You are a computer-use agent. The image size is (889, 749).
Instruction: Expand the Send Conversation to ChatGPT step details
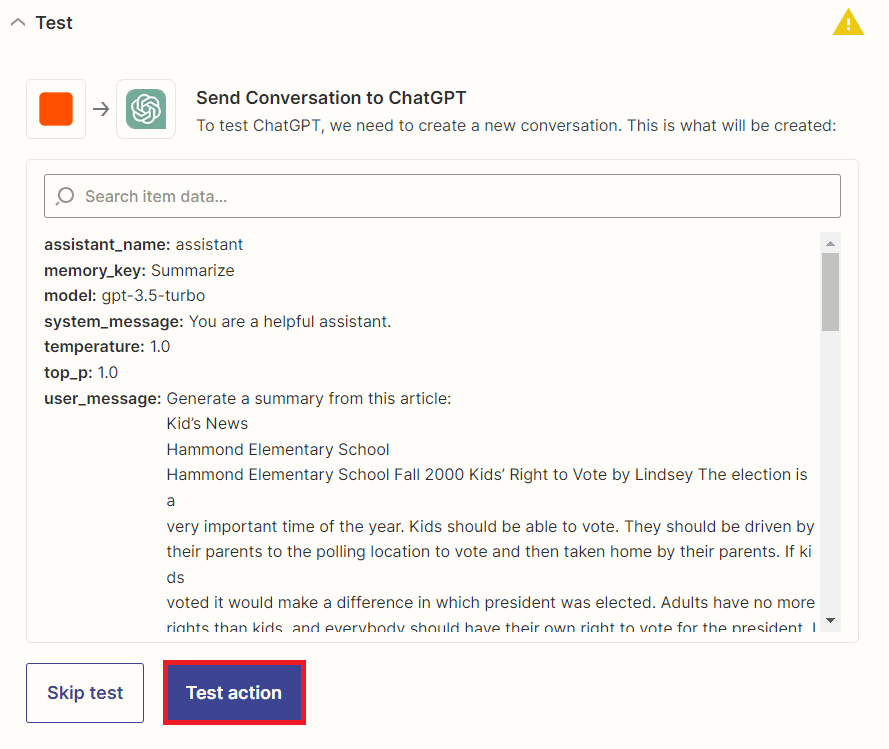click(x=331, y=98)
